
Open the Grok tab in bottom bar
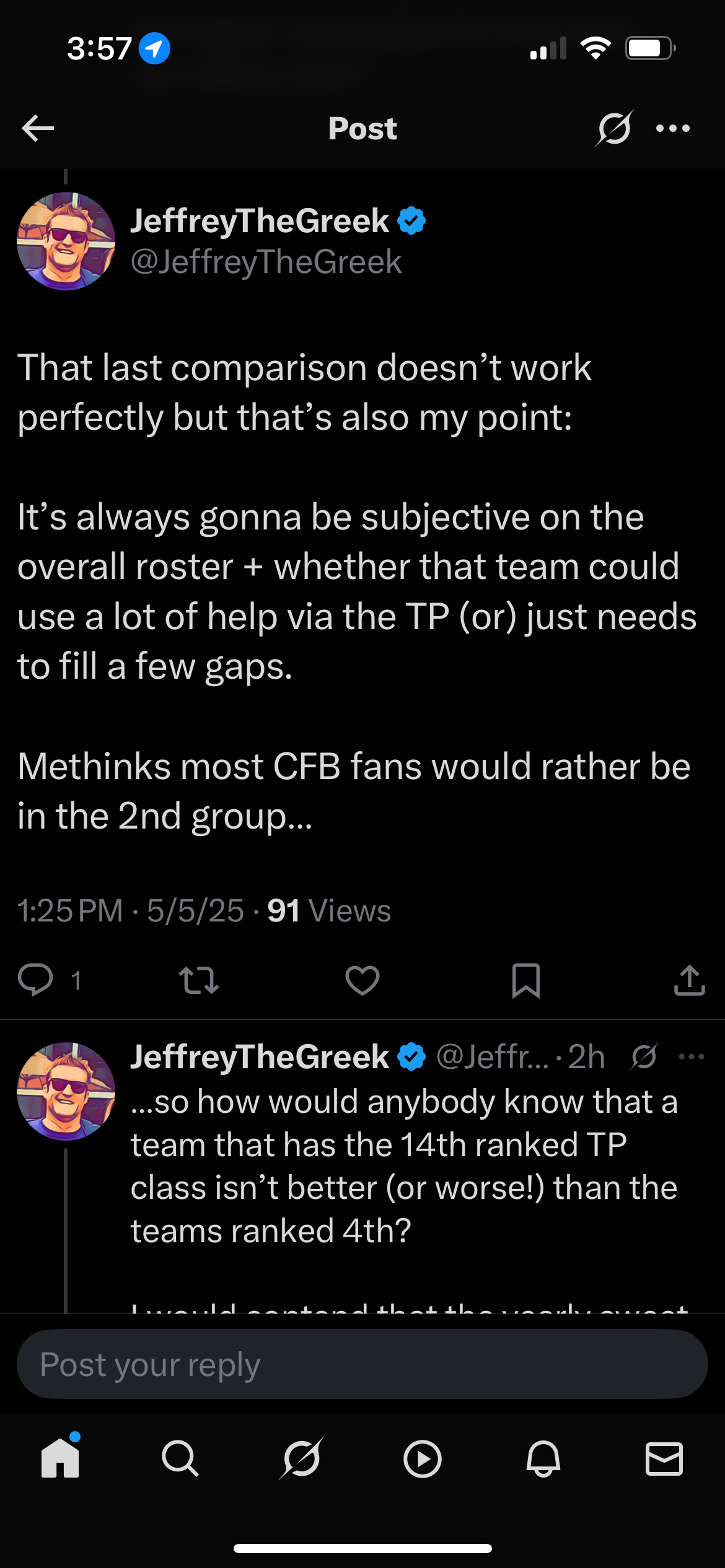coord(302,1458)
